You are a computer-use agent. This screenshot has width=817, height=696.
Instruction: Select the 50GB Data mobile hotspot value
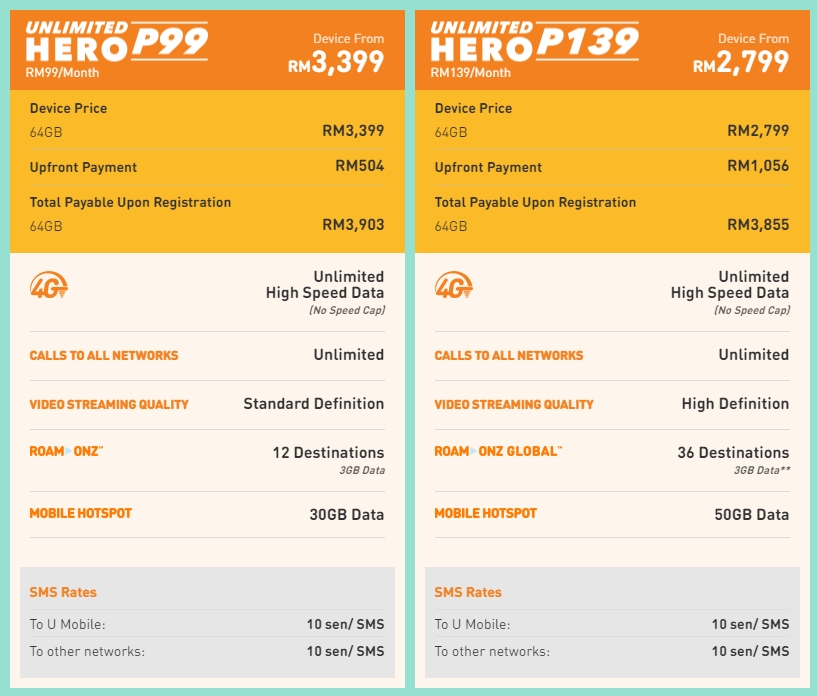click(x=751, y=515)
